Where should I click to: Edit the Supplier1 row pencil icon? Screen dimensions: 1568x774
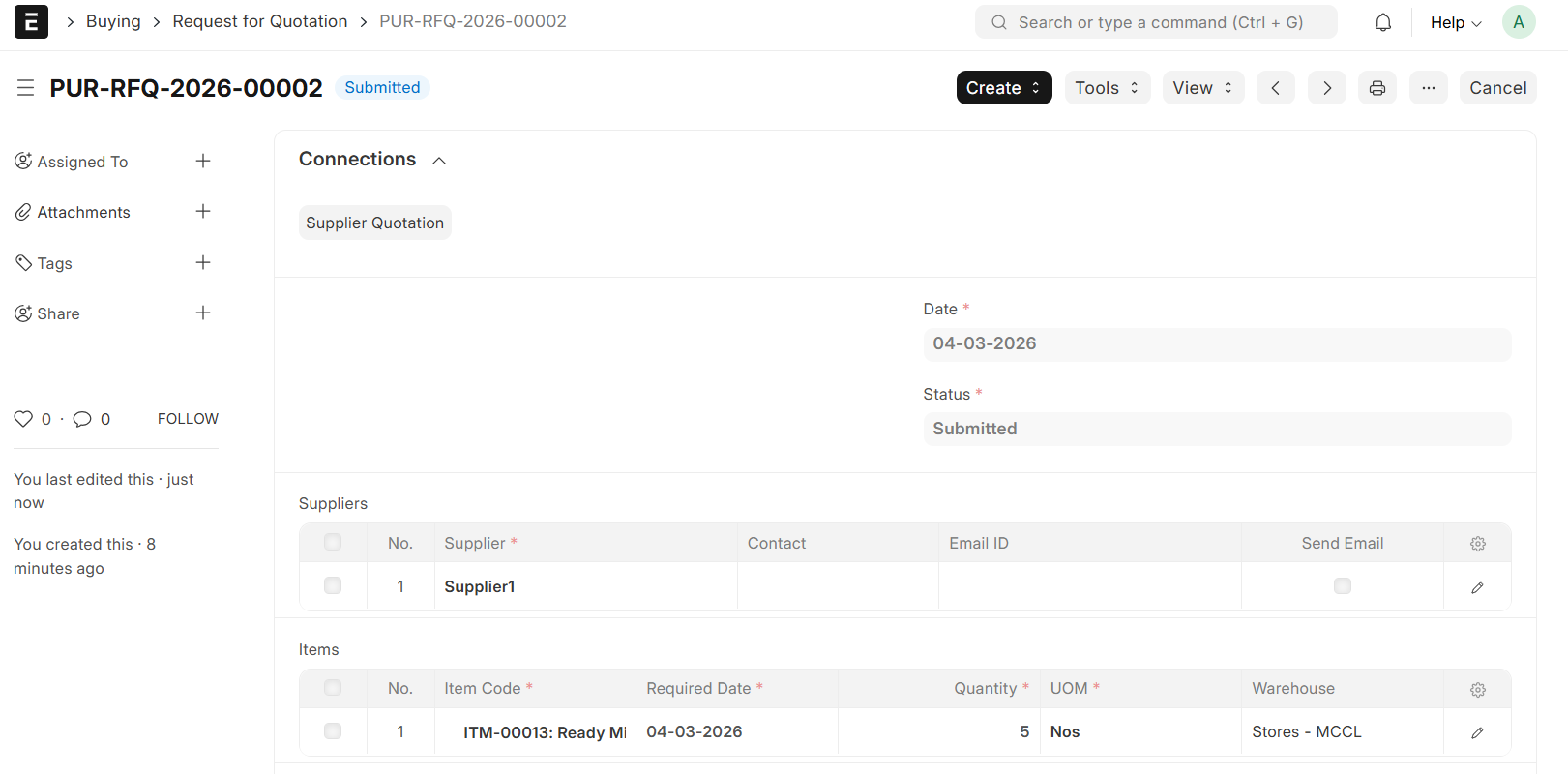click(1477, 587)
